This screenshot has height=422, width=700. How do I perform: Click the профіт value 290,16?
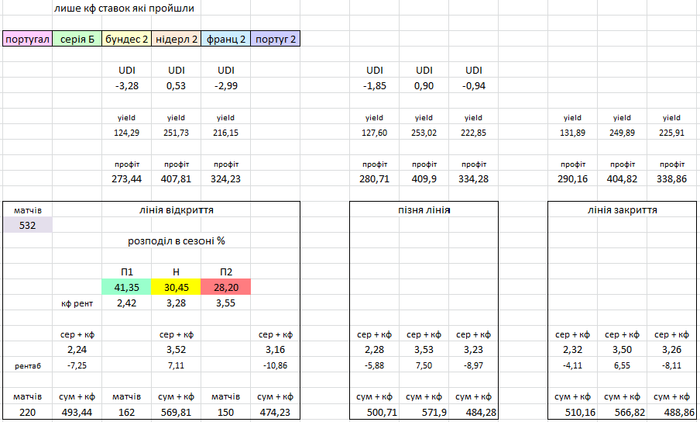tap(573, 179)
